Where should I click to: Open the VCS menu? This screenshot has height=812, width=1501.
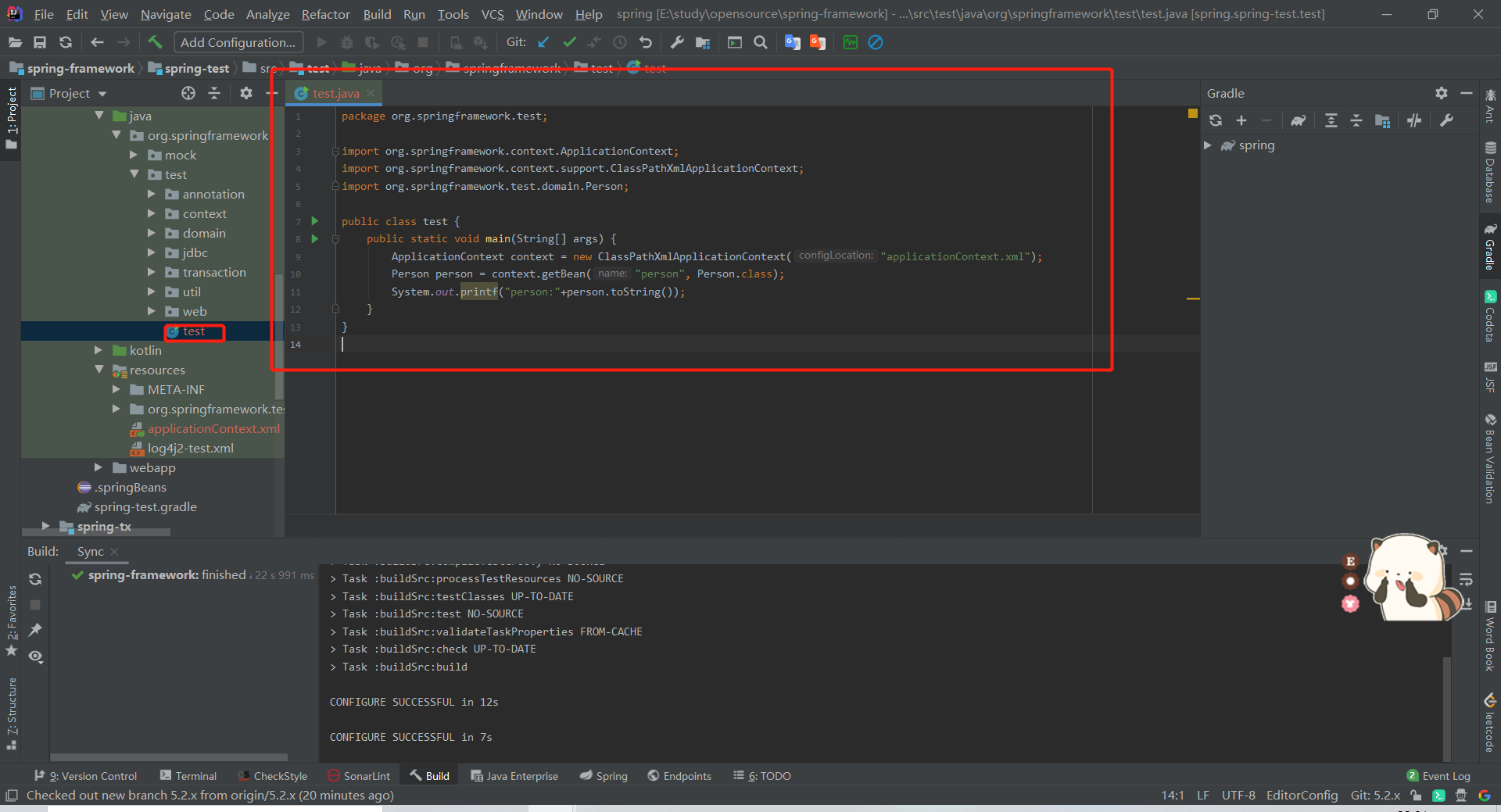(x=492, y=14)
